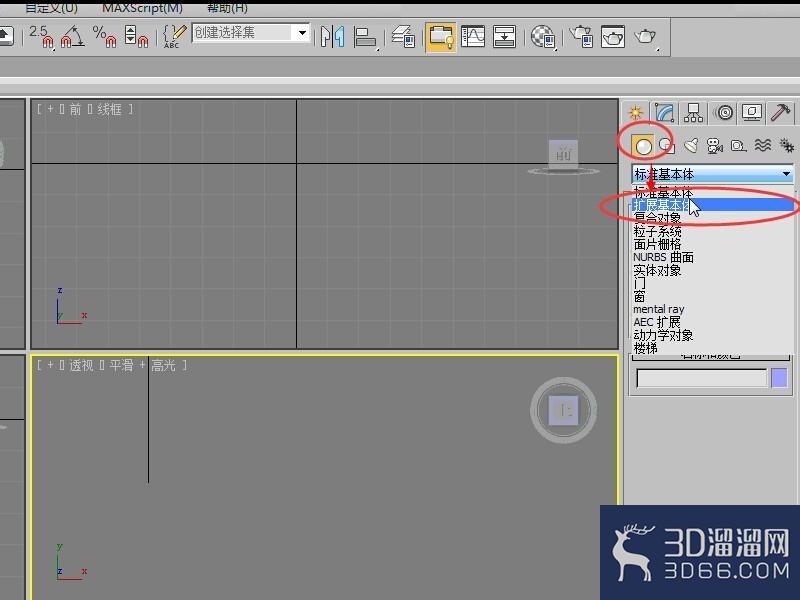This screenshot has width=800, height=600.
Task: Choose 门 from the list
Action: (712, 283)
